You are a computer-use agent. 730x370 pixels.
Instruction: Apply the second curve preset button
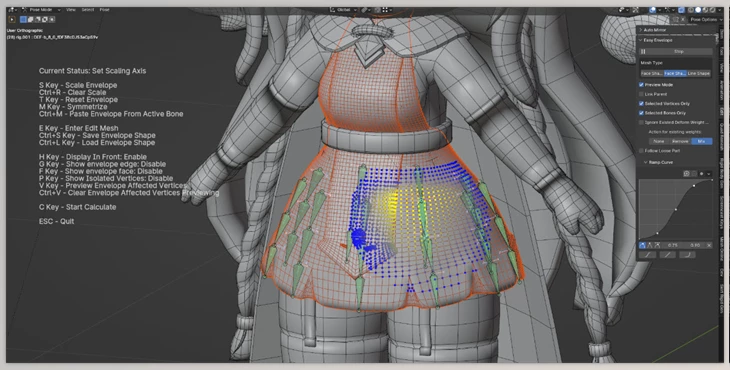pos(668,255)
